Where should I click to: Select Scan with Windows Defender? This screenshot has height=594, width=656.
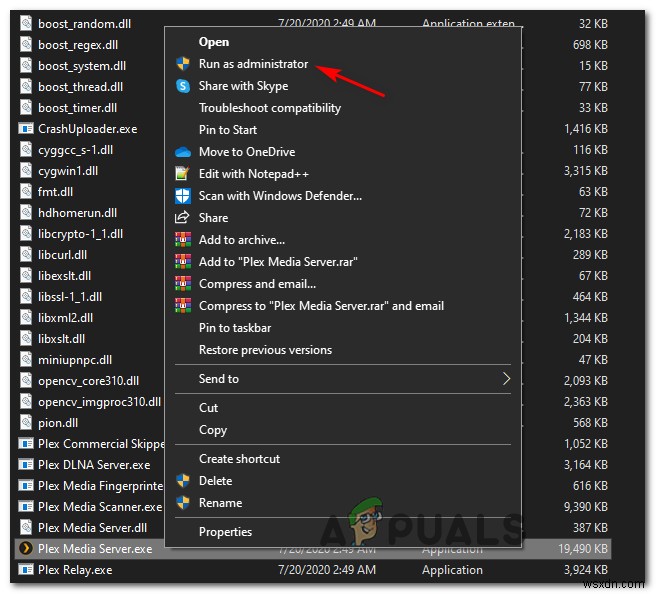click(280, 196)
